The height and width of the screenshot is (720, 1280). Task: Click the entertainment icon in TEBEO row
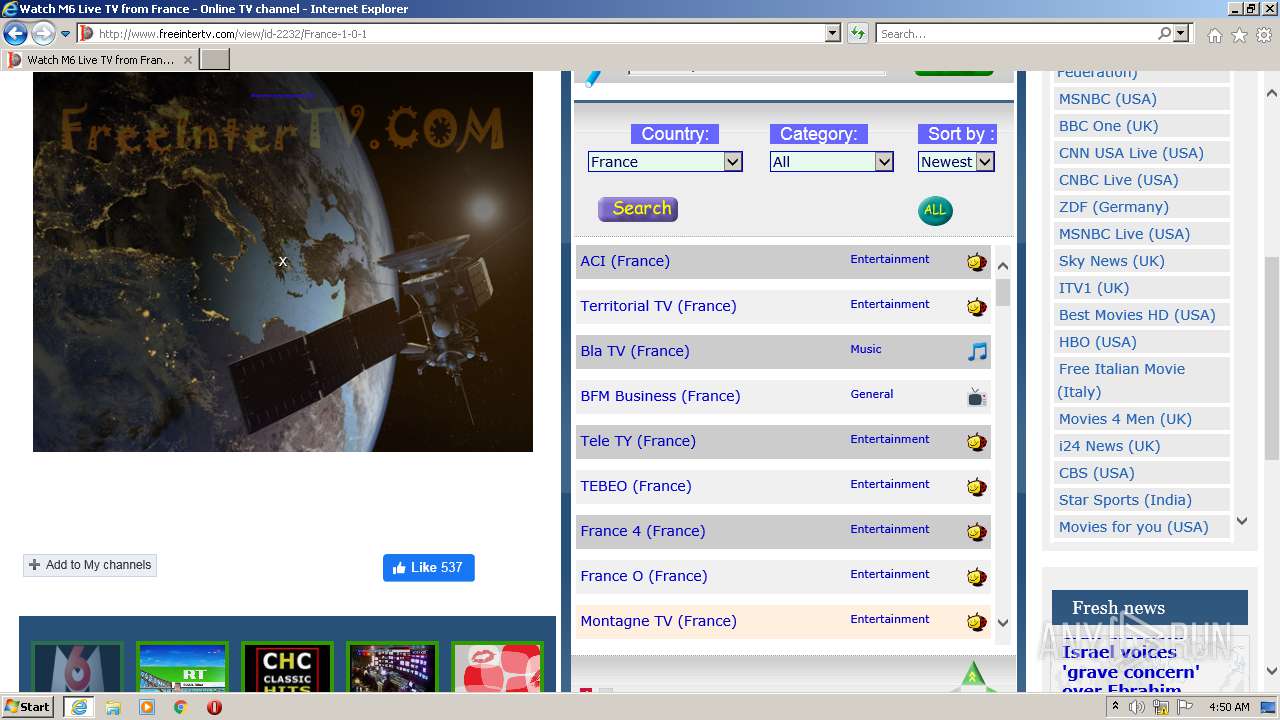click(976, 487)
